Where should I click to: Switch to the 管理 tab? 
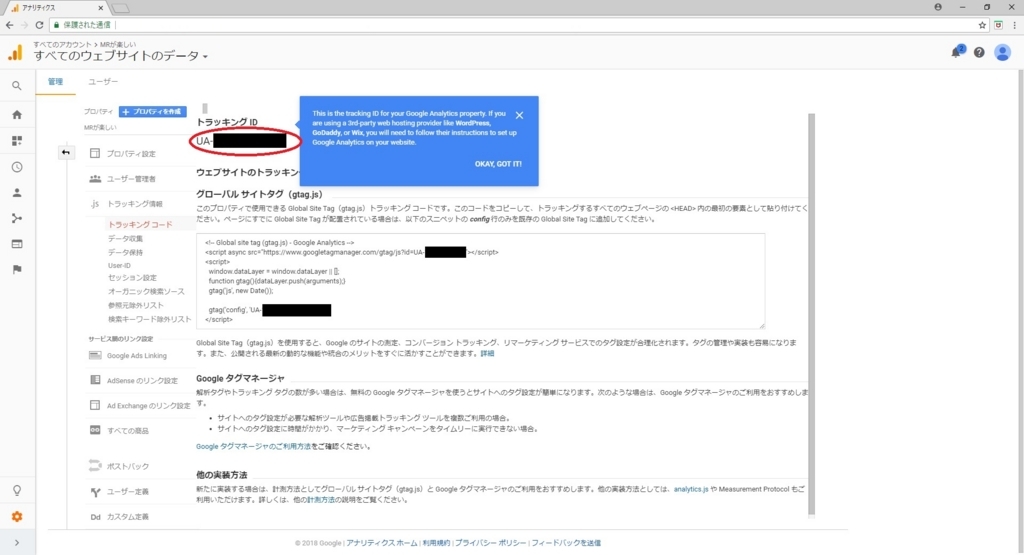56,82
